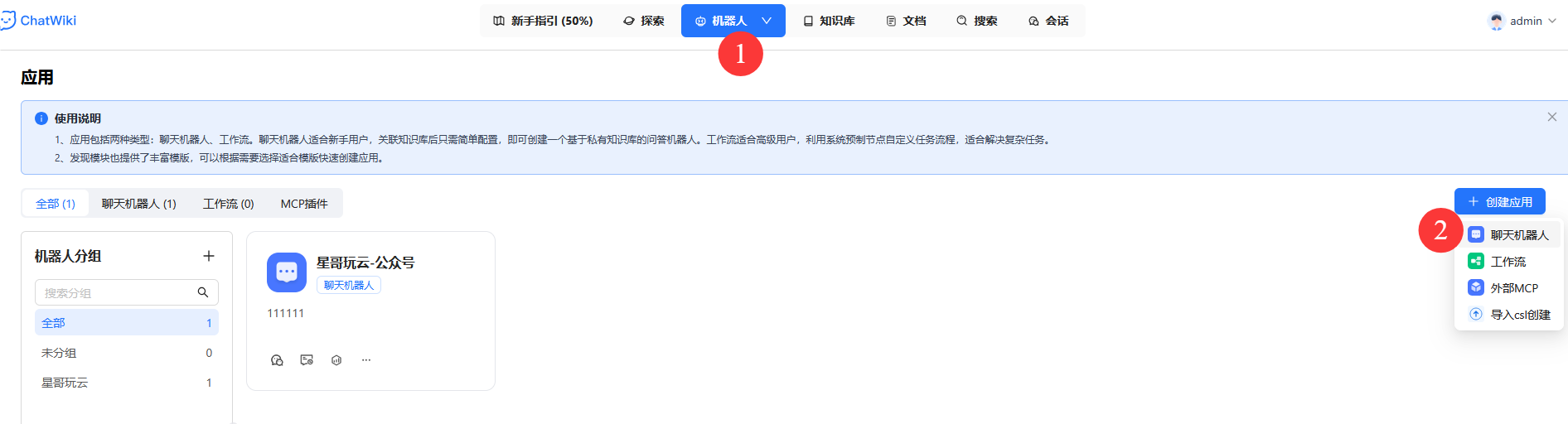1568x424 pixels.
Task: Click the 111111 description text
Action: (286, 314)
